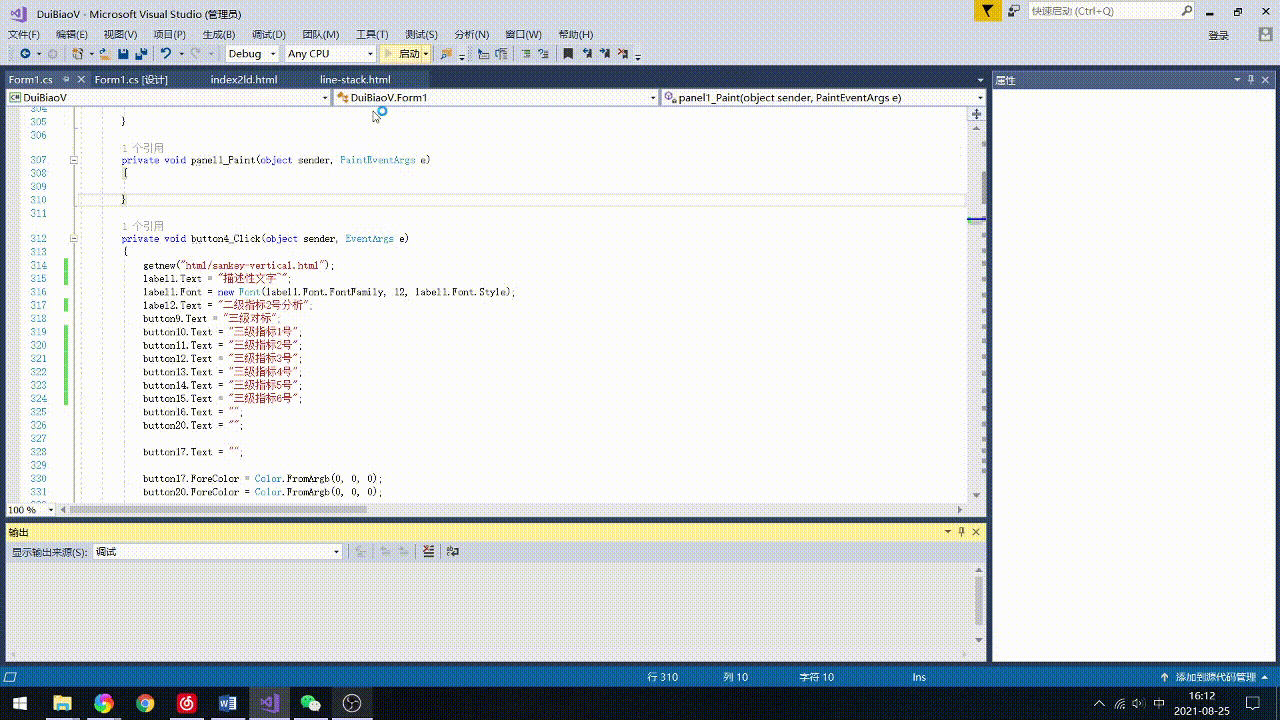Click the Navigate Backward arrow icon
The height and width of the screenshot is (720, 1280).
coord(25,53)
